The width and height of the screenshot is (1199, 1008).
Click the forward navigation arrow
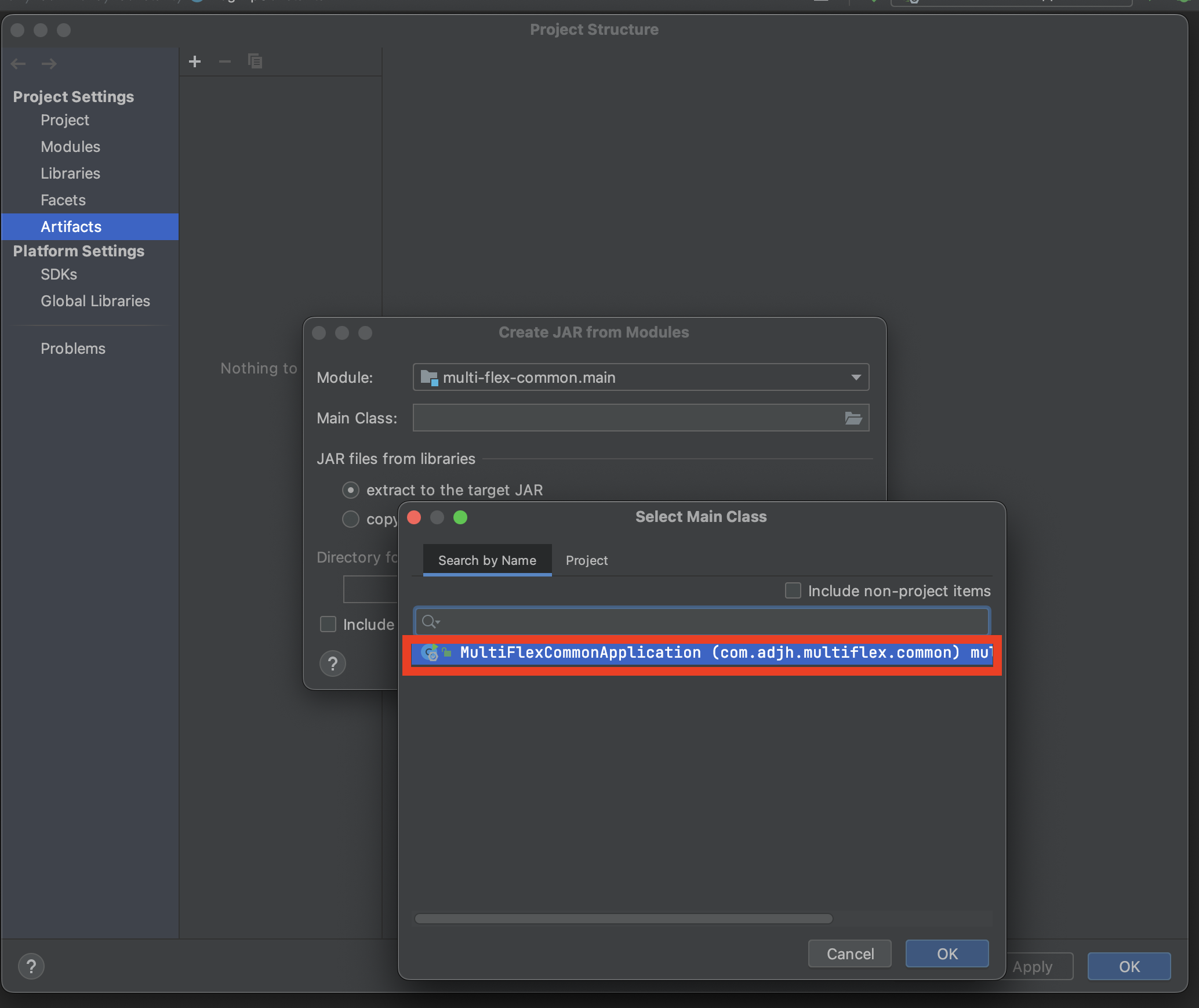(x=49, y=64)
